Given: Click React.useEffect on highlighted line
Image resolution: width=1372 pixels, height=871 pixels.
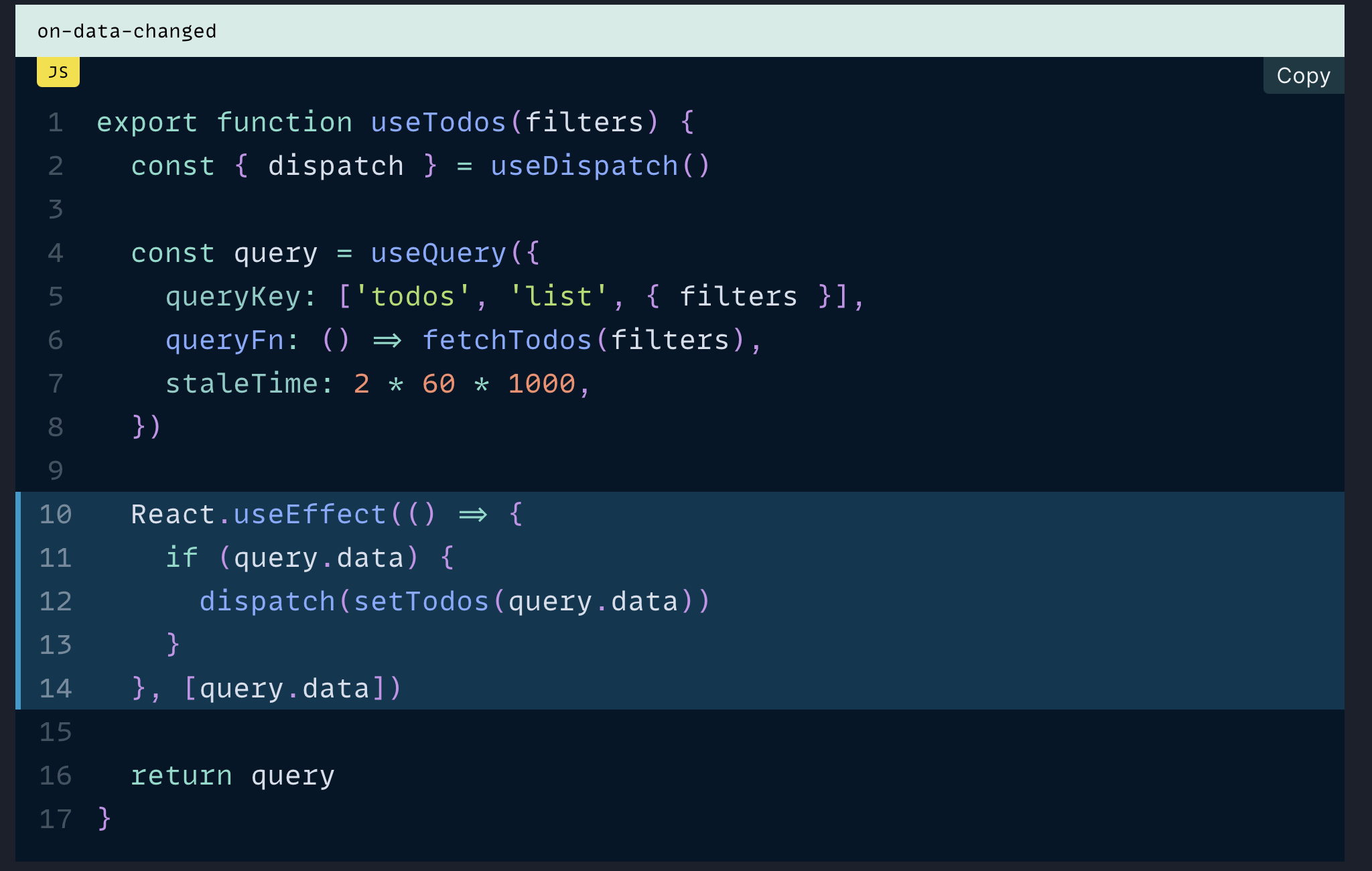Looking at the screenshot, I should click(x=259, y=515).
